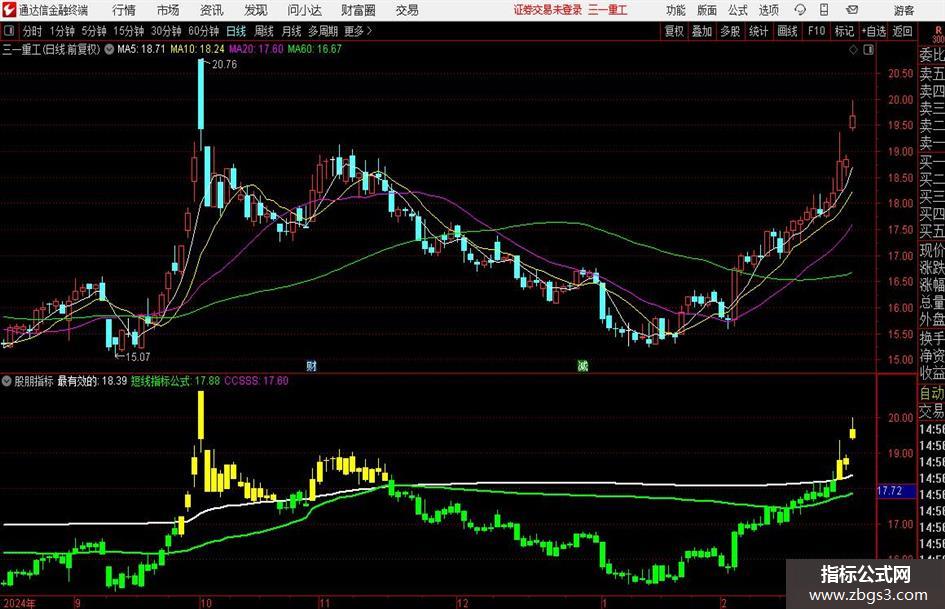
Task: Open the headset customer service icon
Action: [x=800, y=10]
